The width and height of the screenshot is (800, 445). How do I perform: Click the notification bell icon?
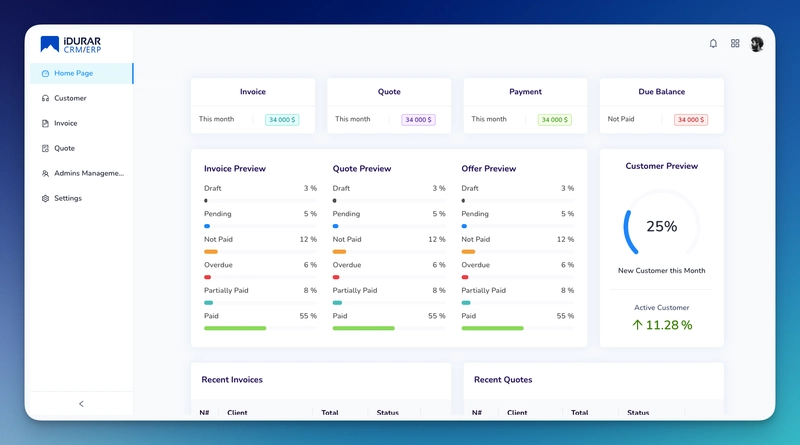(713, 44)
